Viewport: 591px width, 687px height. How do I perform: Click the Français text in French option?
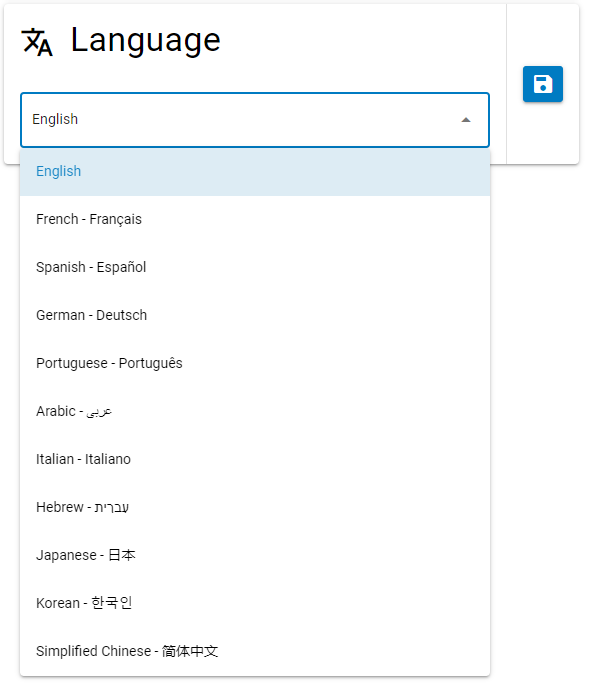pos(116,219)
